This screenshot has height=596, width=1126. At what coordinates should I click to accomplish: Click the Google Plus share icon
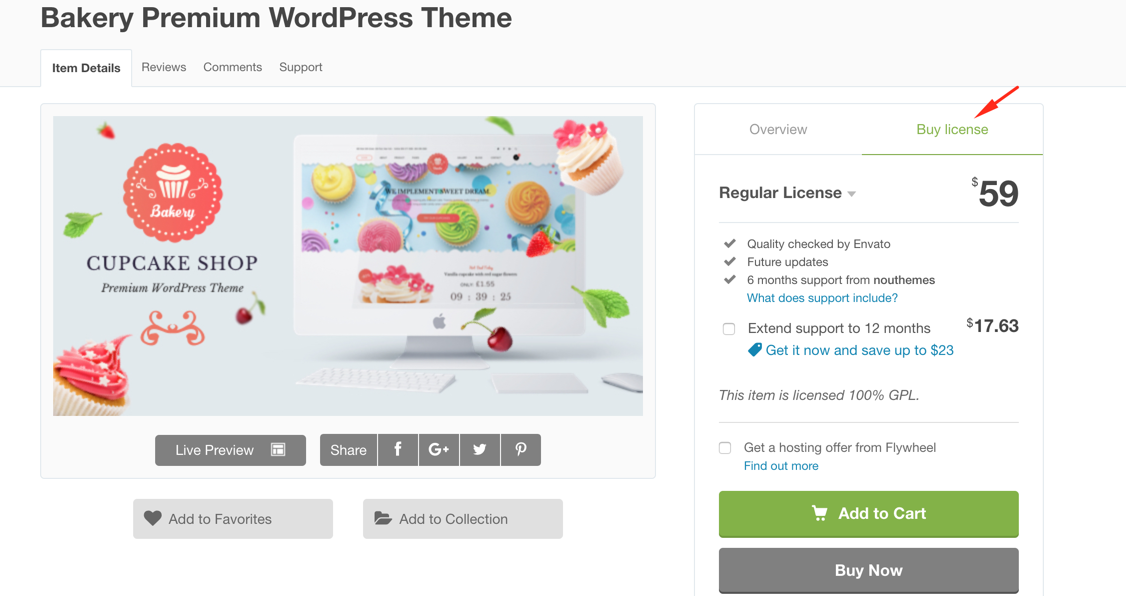(x=439, y=450)
